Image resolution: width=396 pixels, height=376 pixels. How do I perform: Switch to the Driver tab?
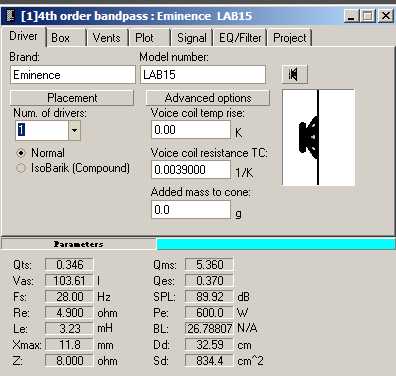pyautogui.click(x=23, y=36)
